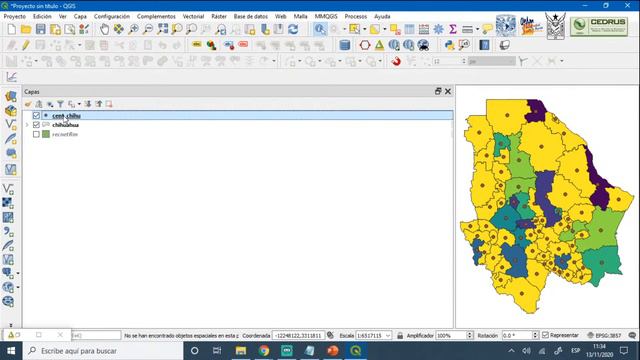Image resolution: width=640 pixels, height=360 pixels.
Task: Open the CEDRUS plugin logo button
Action: (x=599, y=26)
